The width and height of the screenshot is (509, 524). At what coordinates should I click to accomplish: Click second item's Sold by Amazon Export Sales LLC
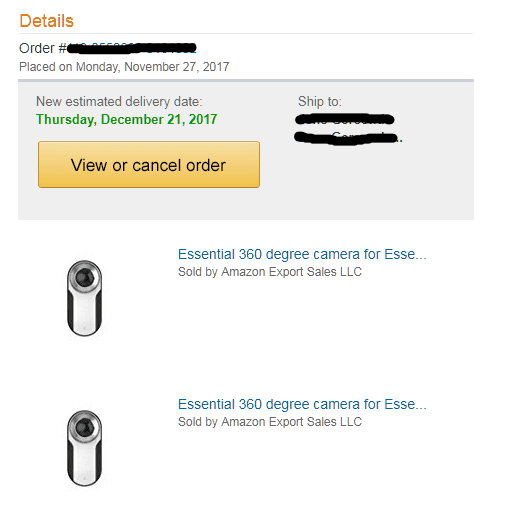(x=270, y=422)
